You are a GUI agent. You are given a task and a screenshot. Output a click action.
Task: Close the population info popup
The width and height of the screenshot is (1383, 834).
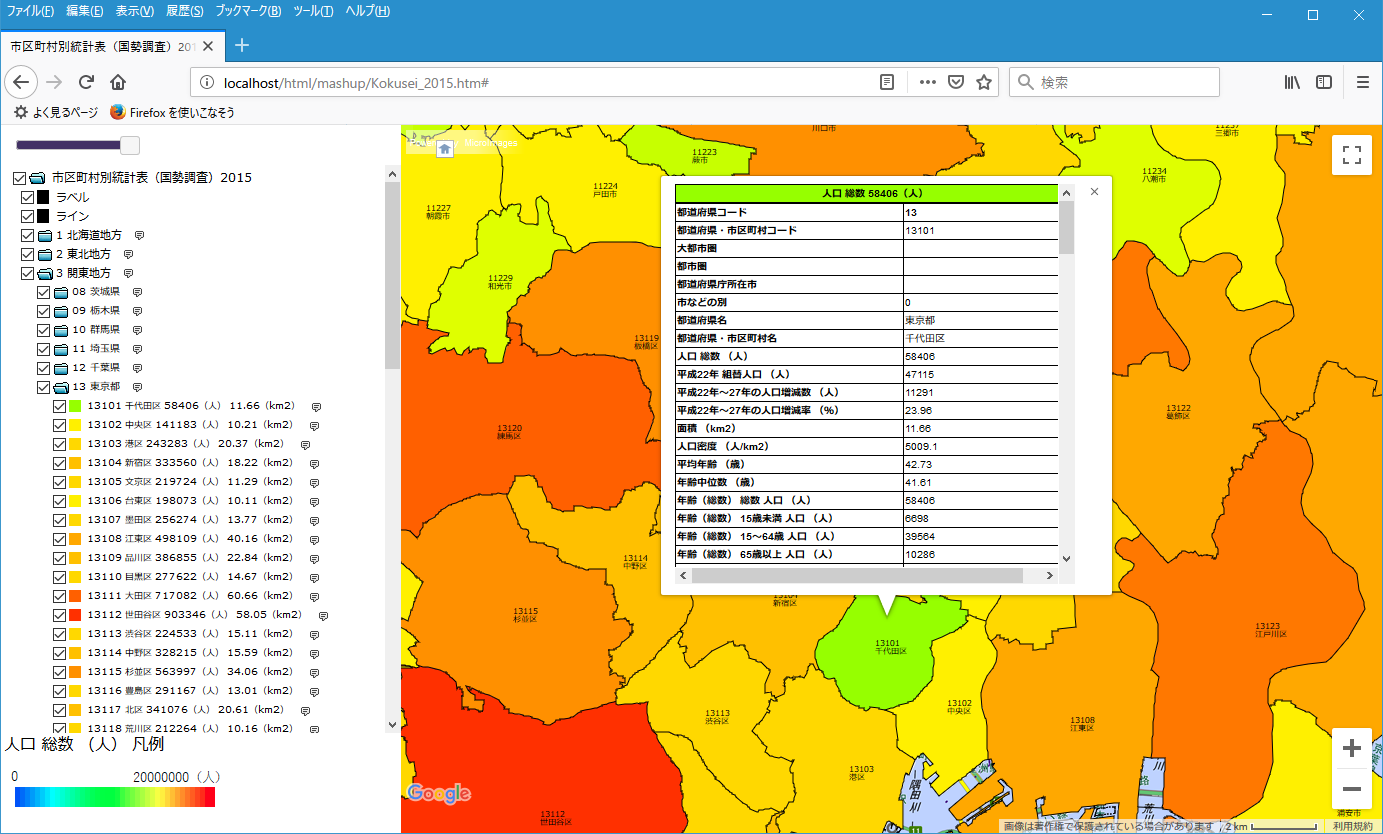pos(1094,191)
